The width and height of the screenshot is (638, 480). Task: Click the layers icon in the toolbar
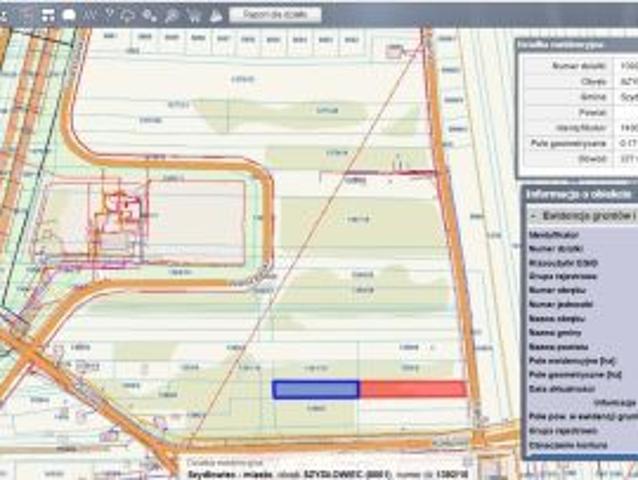pyautogui.click(x=27, y=15)
